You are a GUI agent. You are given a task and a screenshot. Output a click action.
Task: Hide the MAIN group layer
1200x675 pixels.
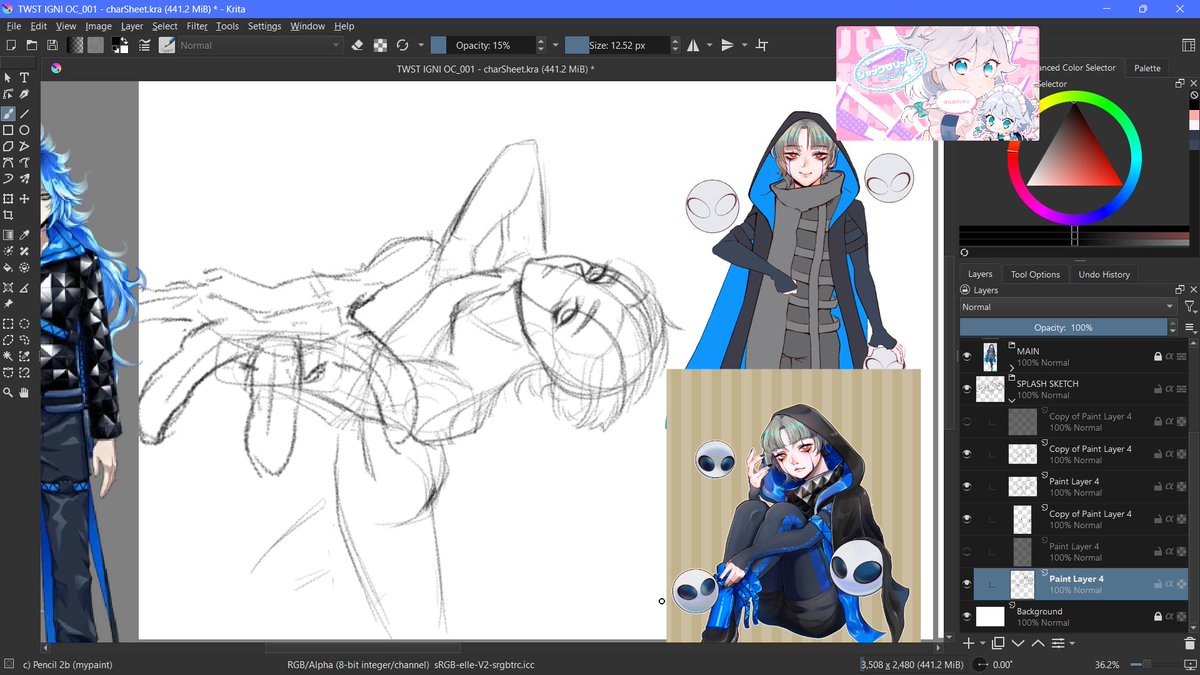point(967,356)
